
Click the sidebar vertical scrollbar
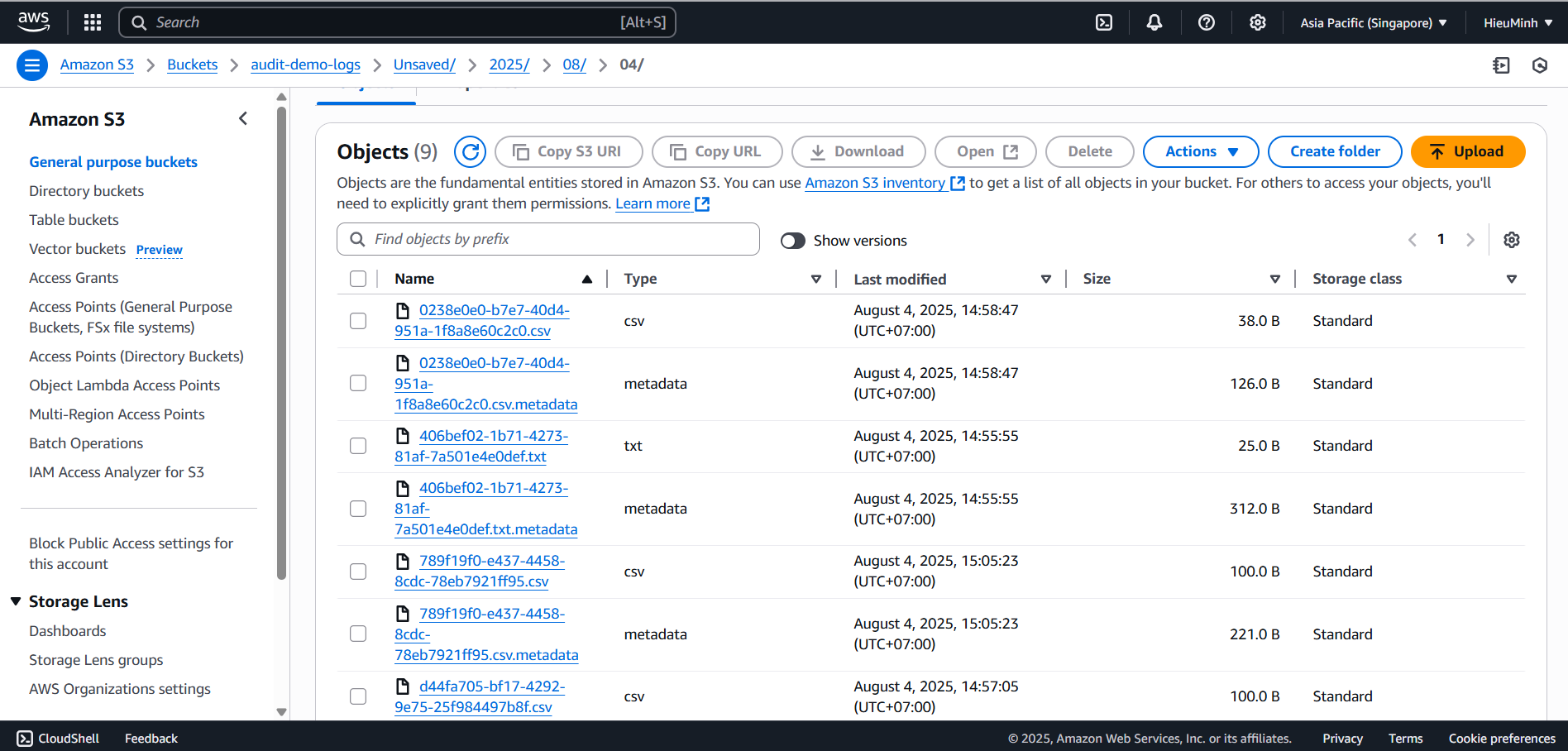click(282, 343)
